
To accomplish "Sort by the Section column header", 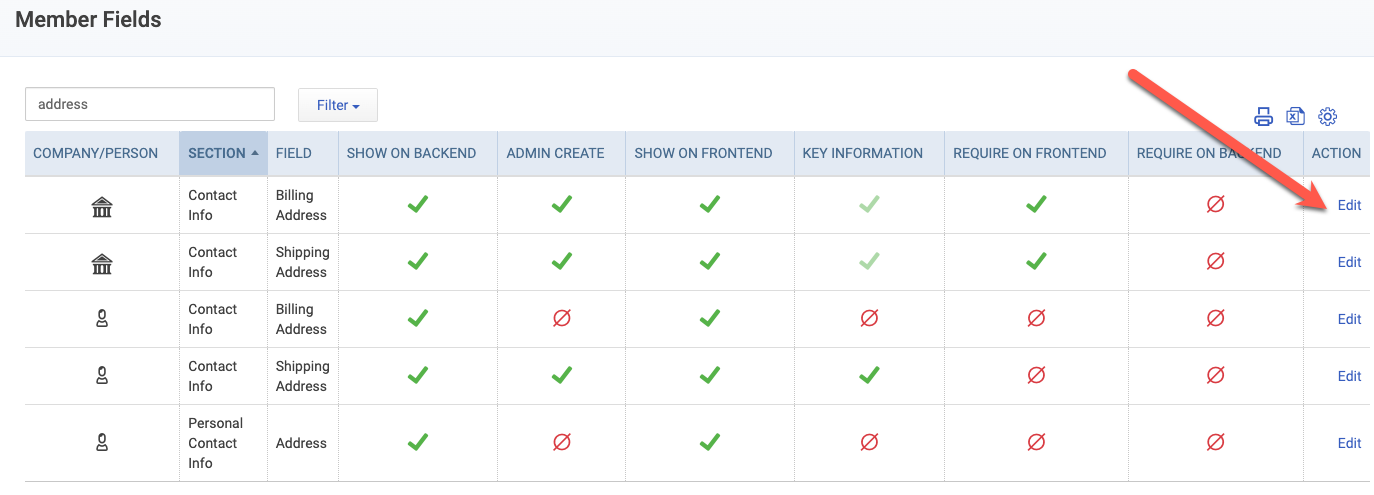I will pos(223,153).
